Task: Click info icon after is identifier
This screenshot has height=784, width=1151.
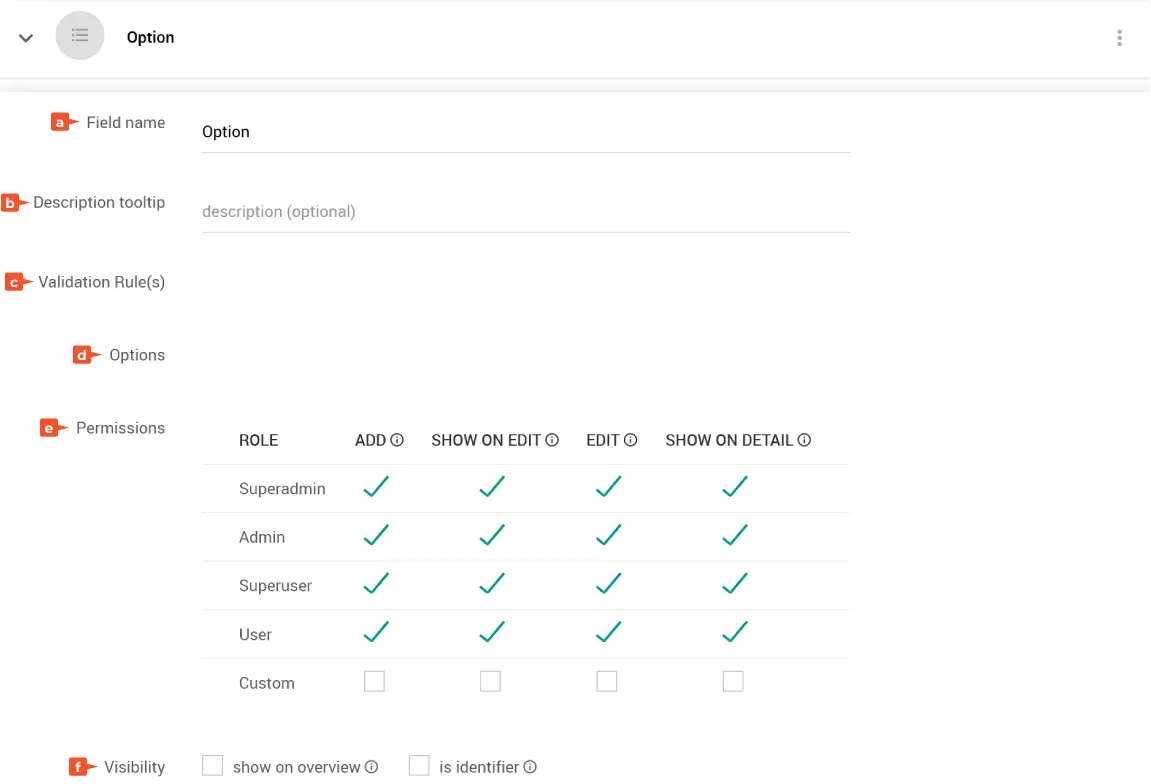Action: point(530,767)
